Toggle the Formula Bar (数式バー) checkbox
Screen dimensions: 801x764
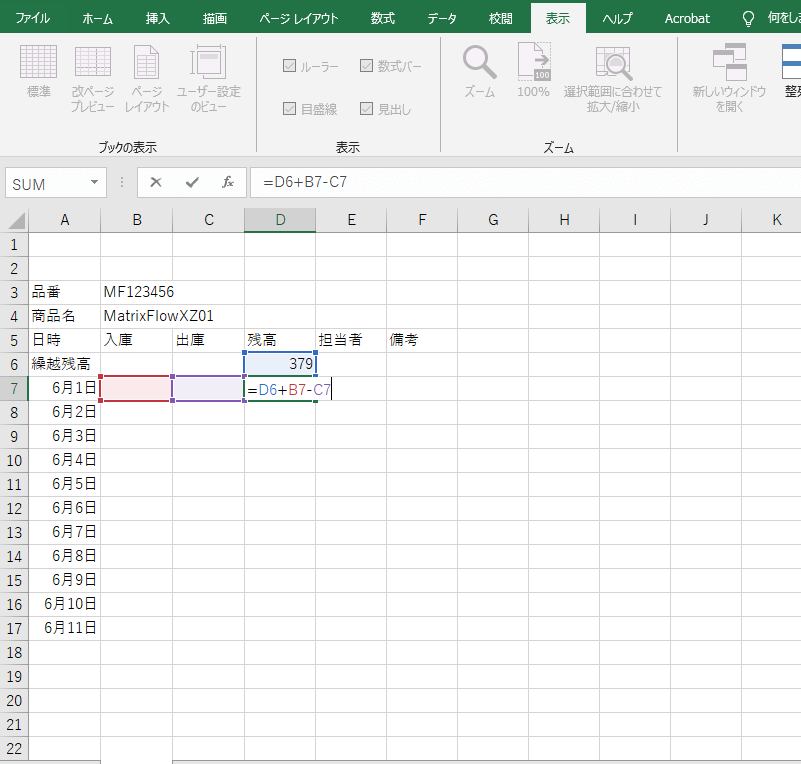click(x=366, y=65)
